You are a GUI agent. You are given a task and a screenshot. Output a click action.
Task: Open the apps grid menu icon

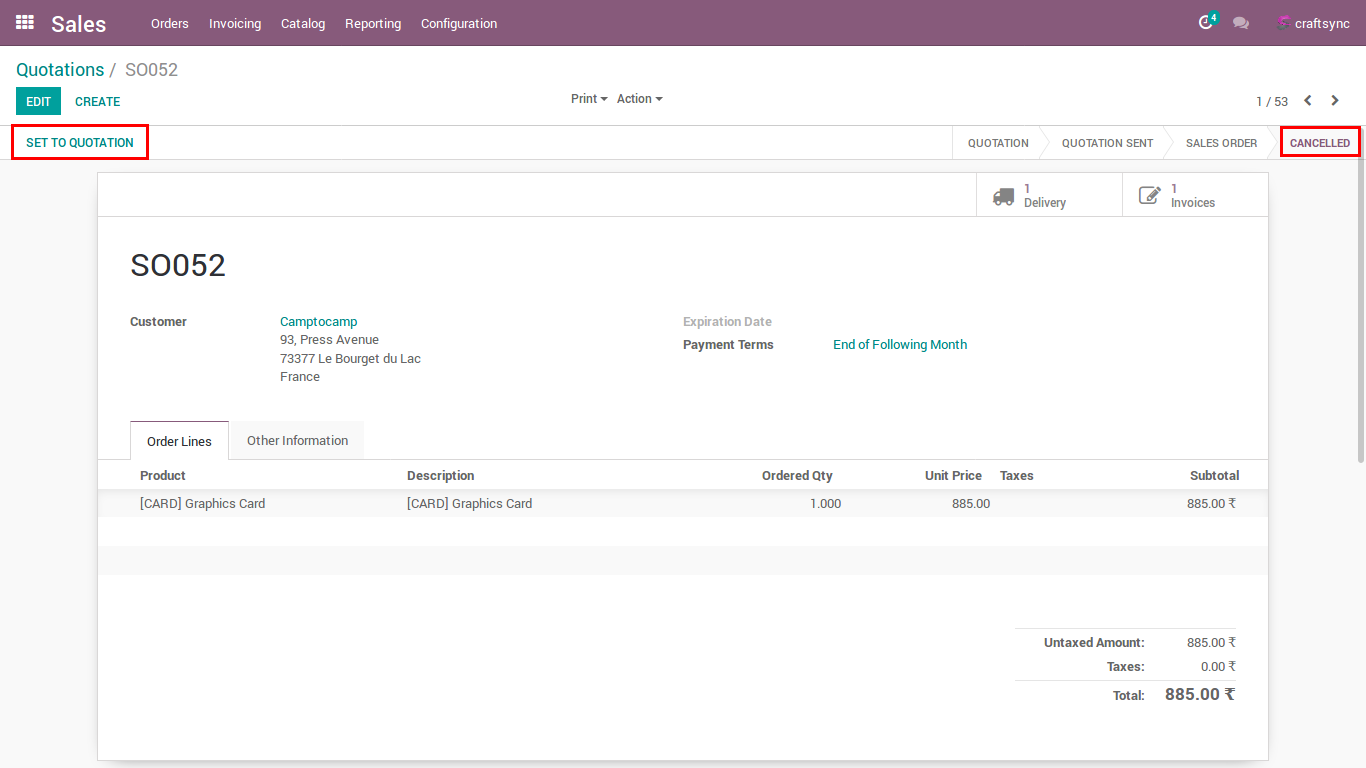25,22
